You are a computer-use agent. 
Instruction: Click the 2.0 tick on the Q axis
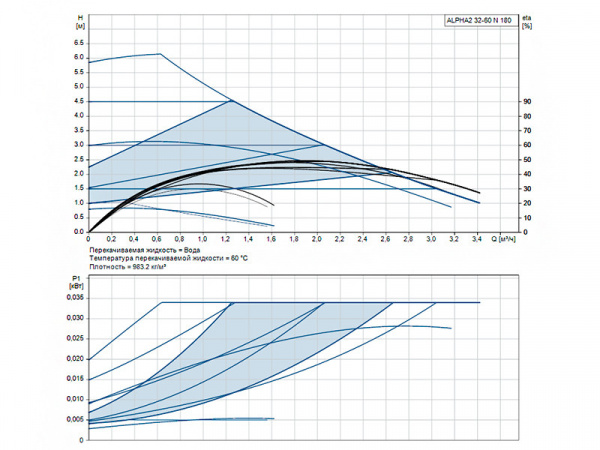[x=317, y=240]
